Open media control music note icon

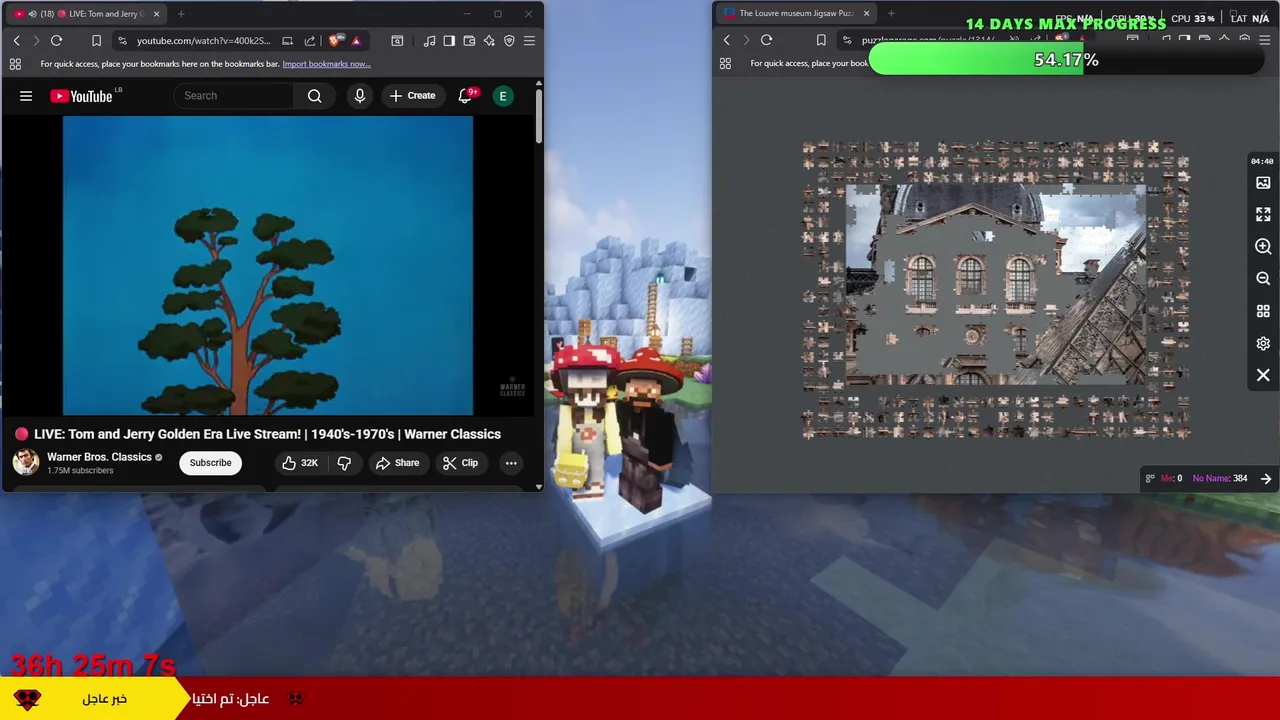pyautogui.click(x=429, y=40)
